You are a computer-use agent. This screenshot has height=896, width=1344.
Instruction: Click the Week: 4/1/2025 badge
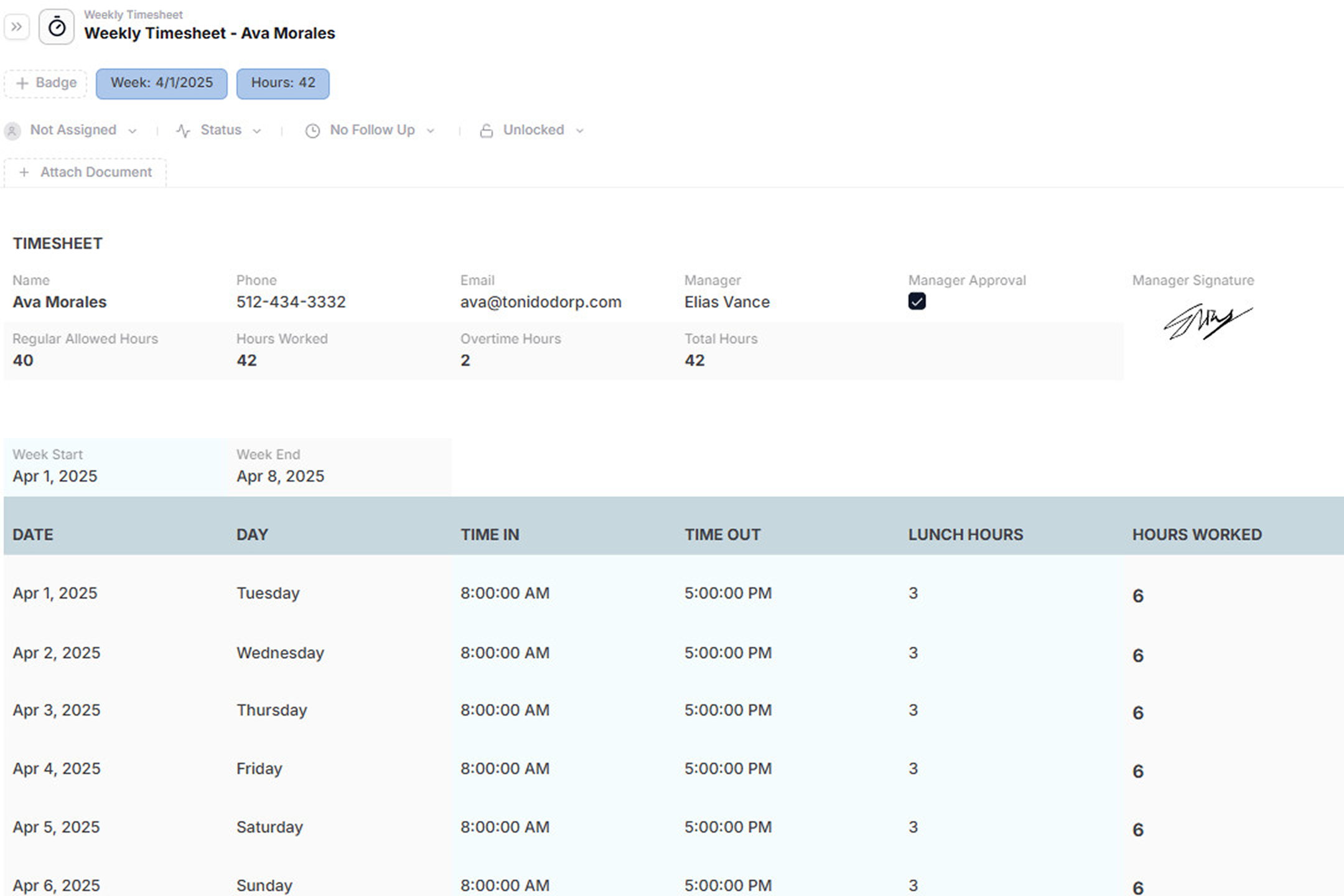162,83
